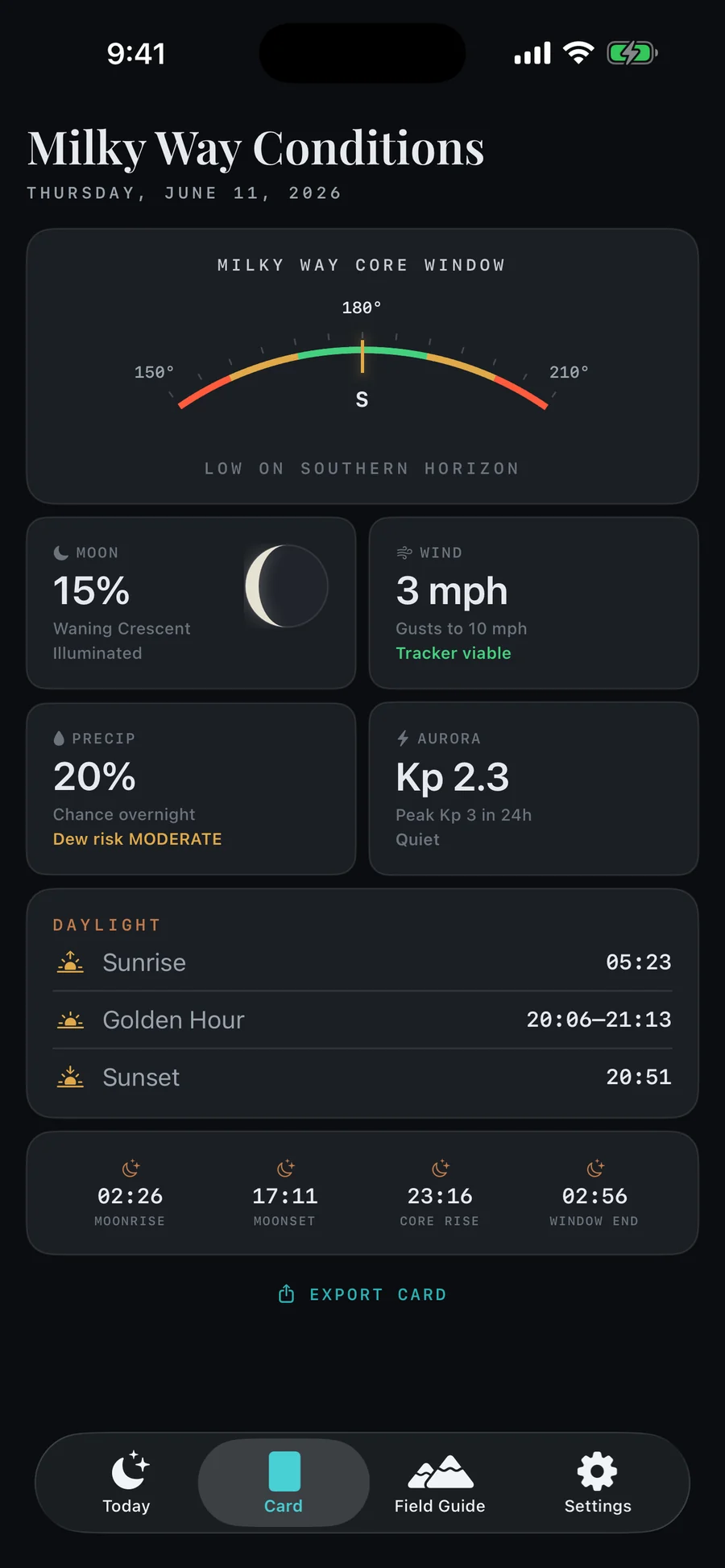725x1568 pixels.
Task: Tap the sunrise icon in Daylight
Action: coord(70,962)
